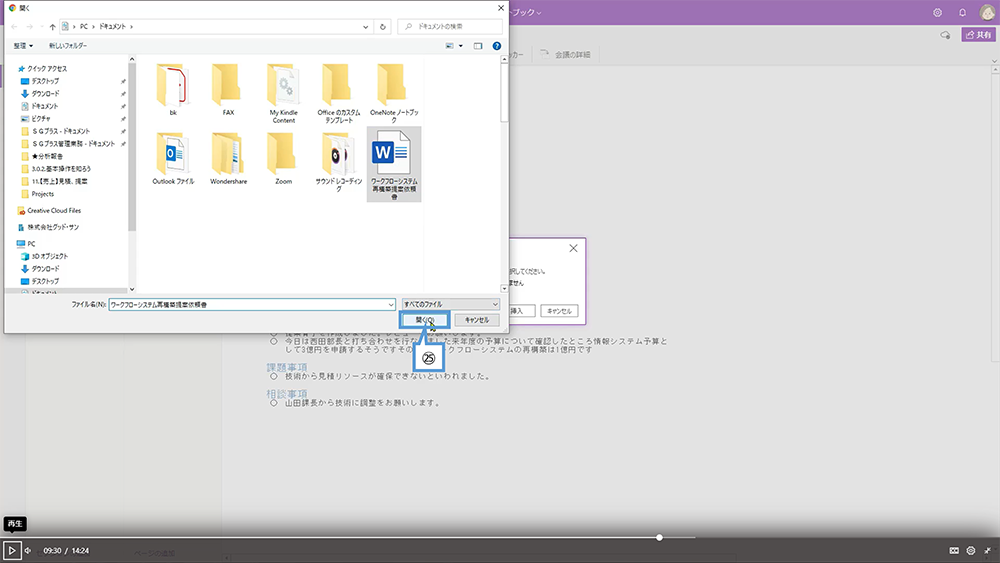Open the bk folder
Image resolution: width=1000 pixels, height=563 pixels.
[x=172, y=89]
